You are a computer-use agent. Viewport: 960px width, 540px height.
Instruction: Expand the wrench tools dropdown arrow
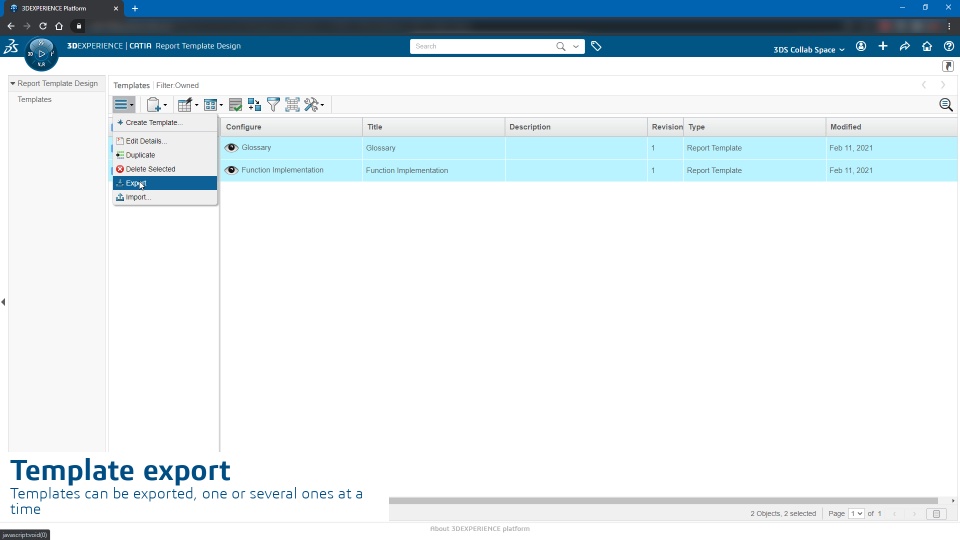pos(322,105)
